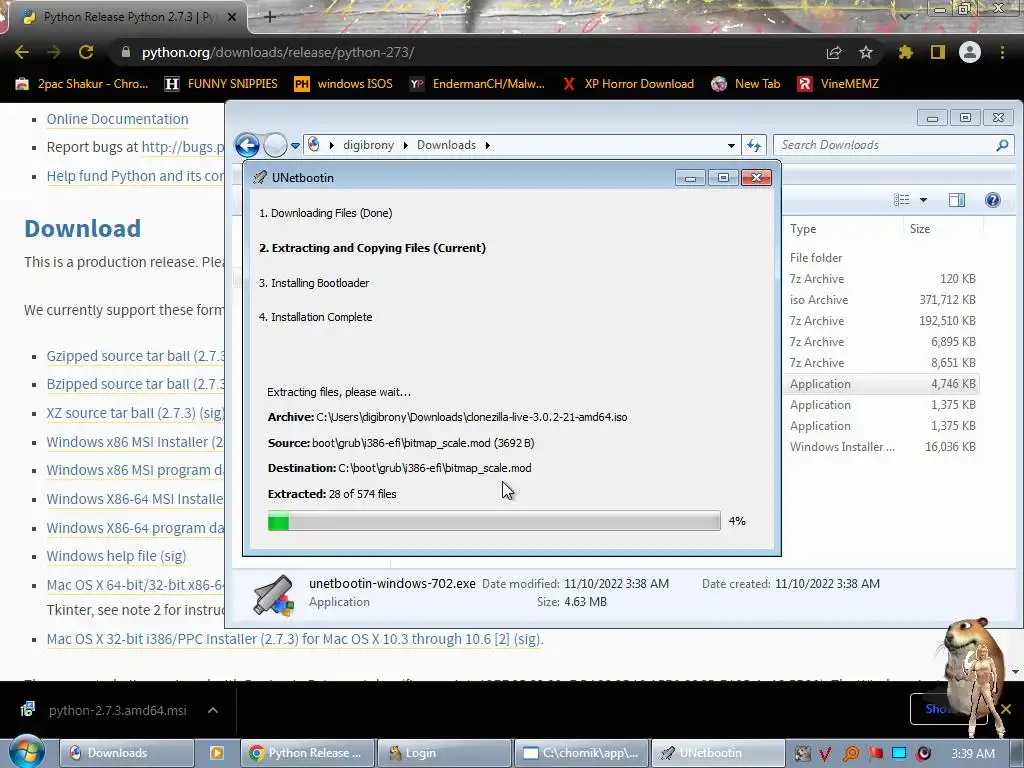Open Chrome three-dot menu
1024x768 pixels.
(x=1002, y=52)
